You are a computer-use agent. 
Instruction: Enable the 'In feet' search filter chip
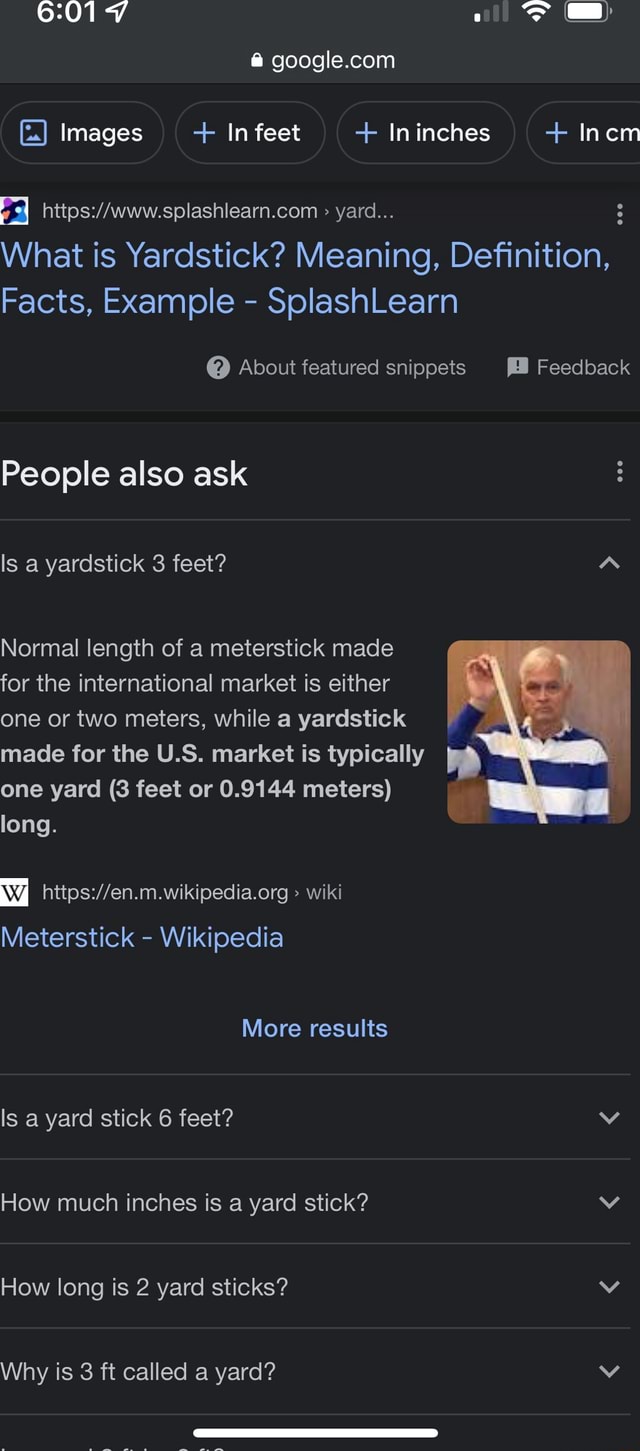click(249, 132)
